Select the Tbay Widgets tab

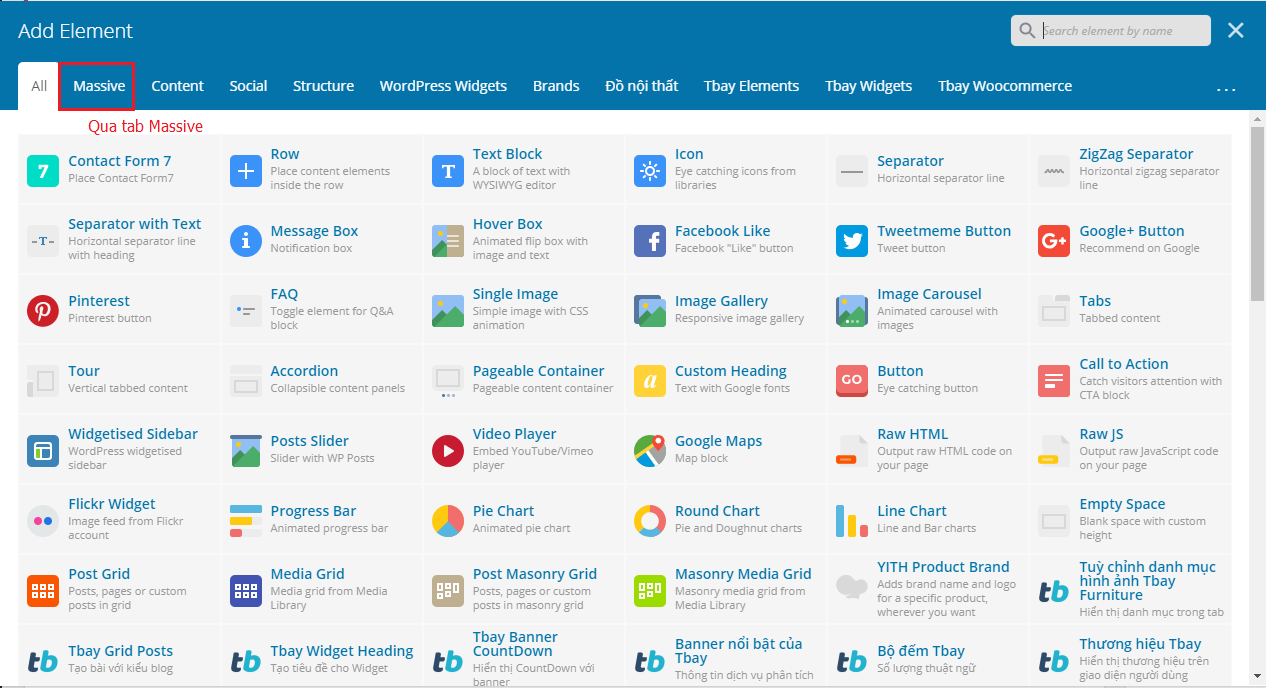[869, 86]
